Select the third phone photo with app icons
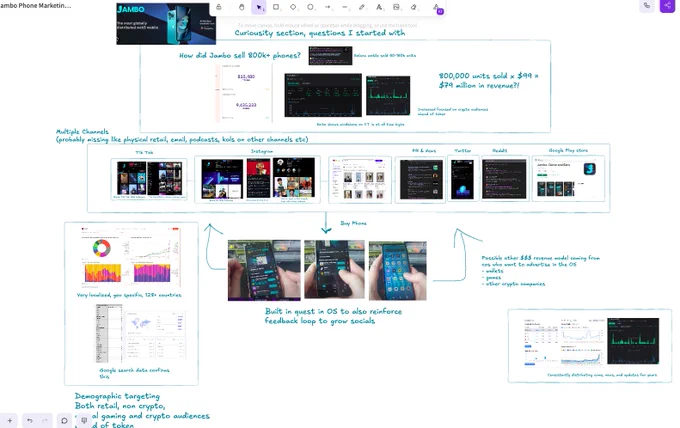 [x=397, y=271]
